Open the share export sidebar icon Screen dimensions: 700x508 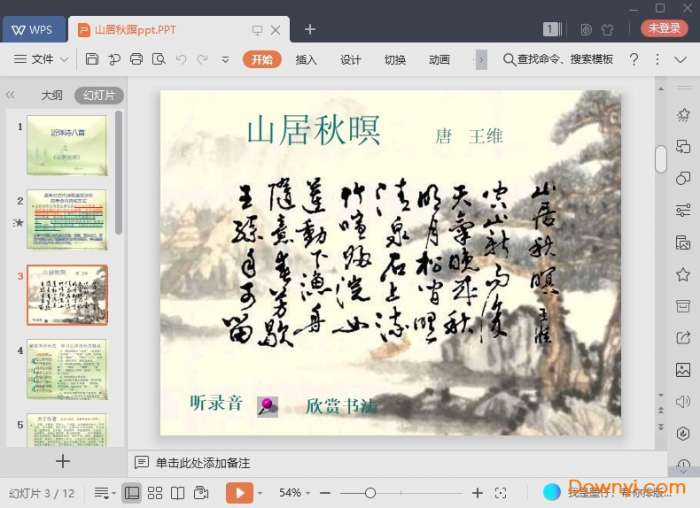pos(683,337)
